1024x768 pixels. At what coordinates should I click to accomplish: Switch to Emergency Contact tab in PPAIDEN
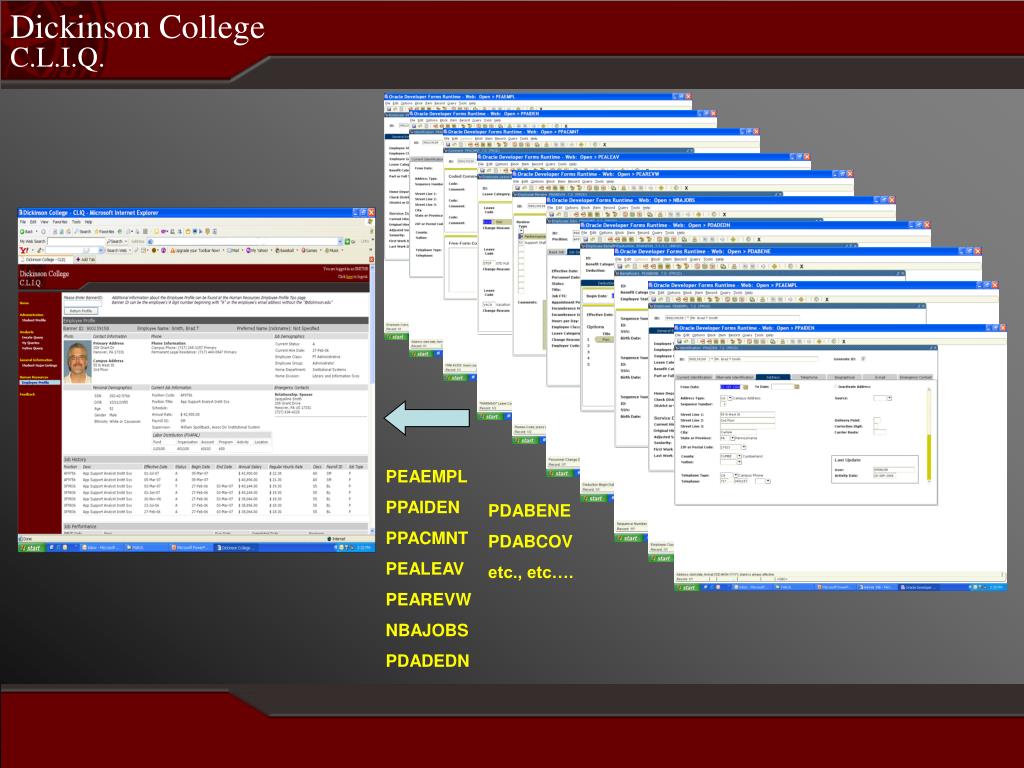[x=916, y=377]
